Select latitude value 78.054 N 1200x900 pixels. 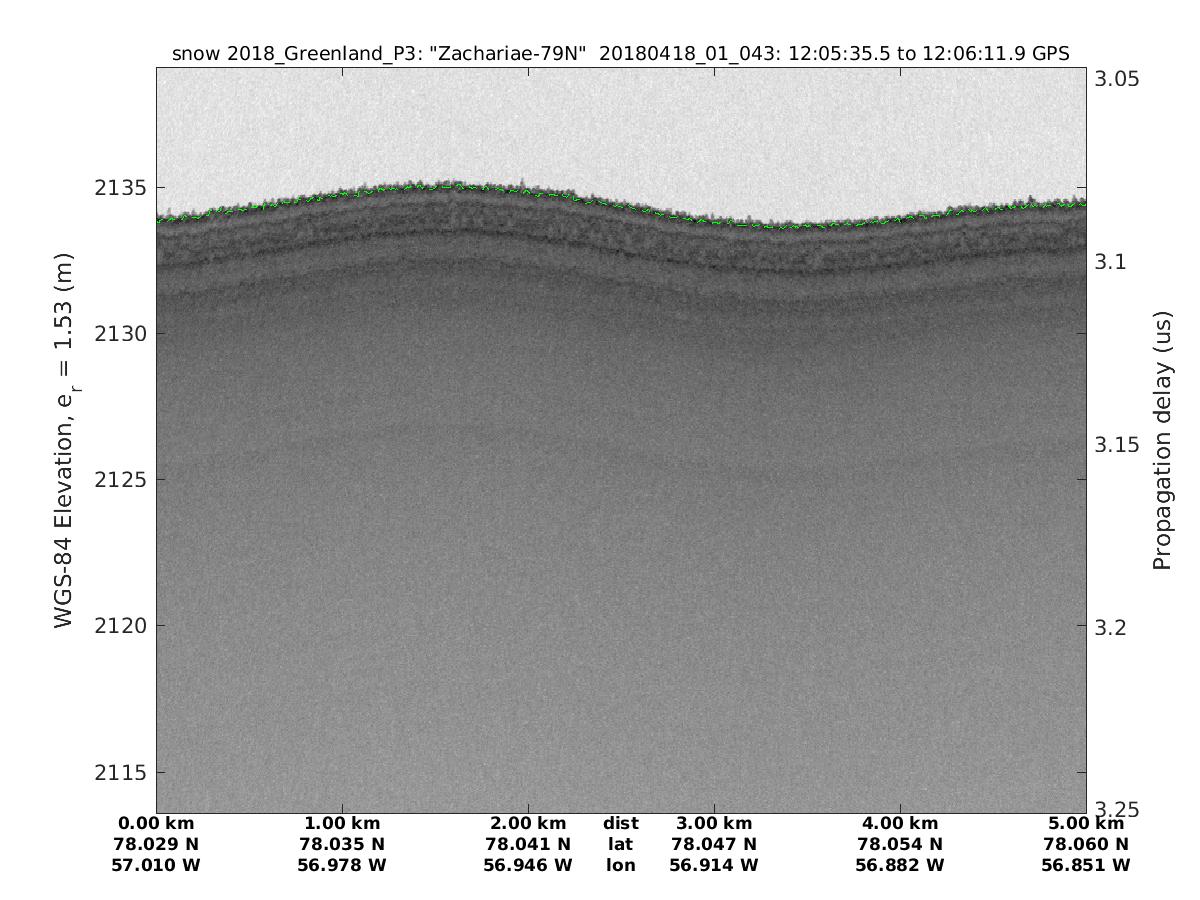[900, 844]
